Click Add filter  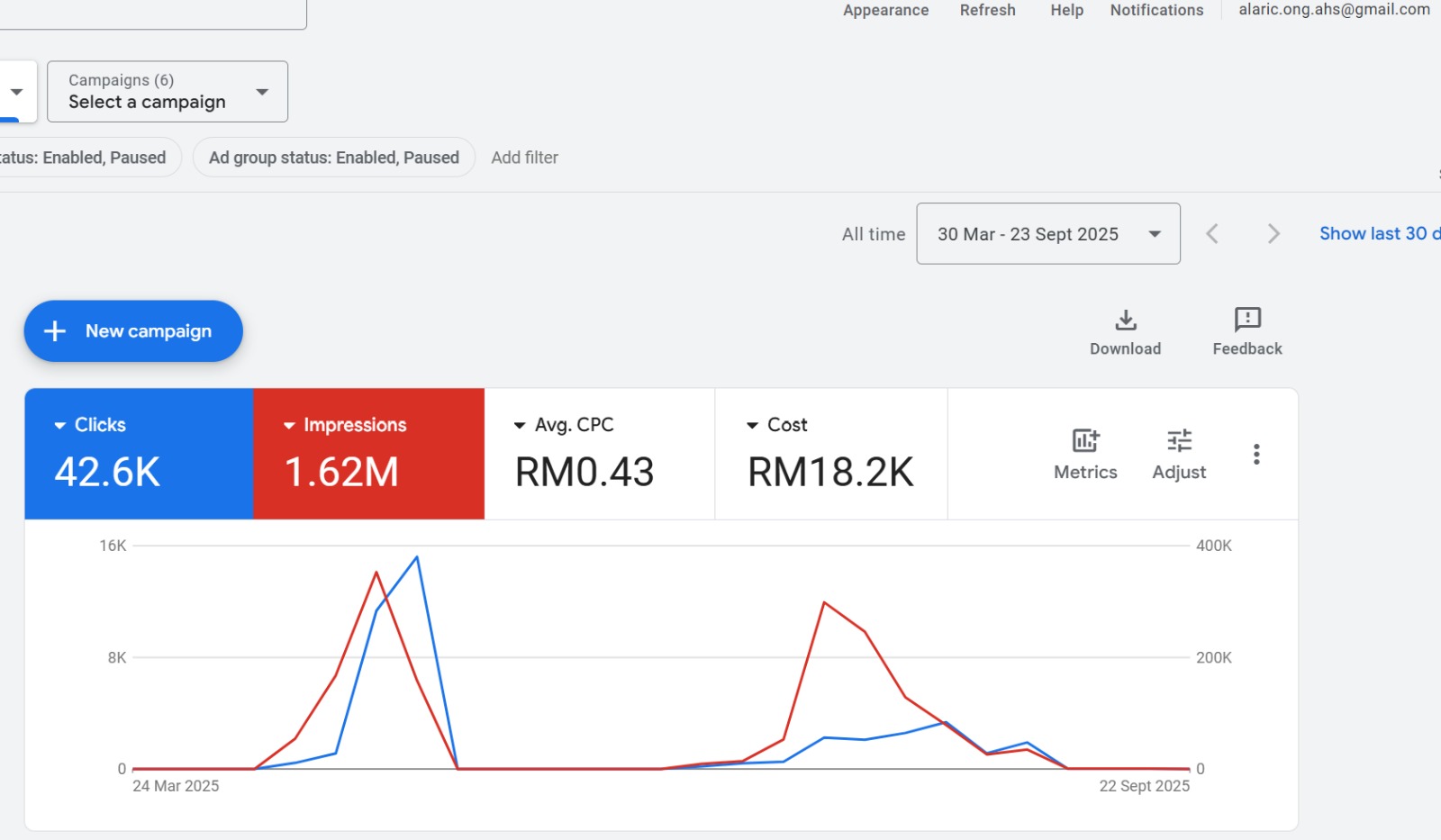coord(524,158)
